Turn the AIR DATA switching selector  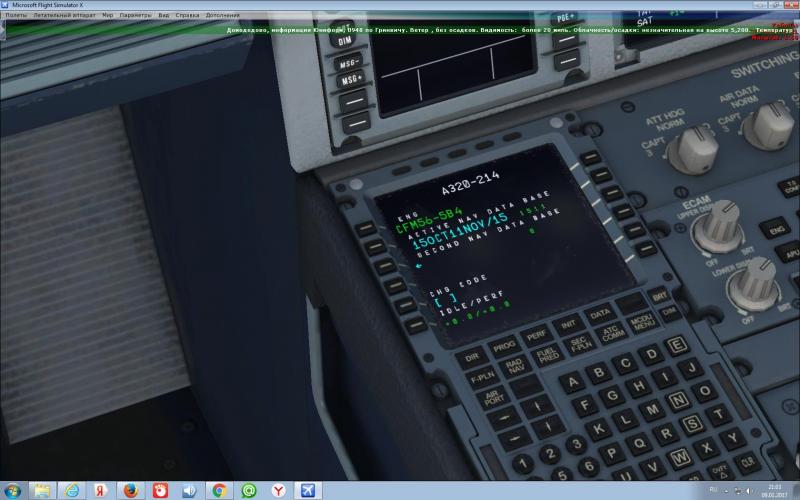[768, 125]
